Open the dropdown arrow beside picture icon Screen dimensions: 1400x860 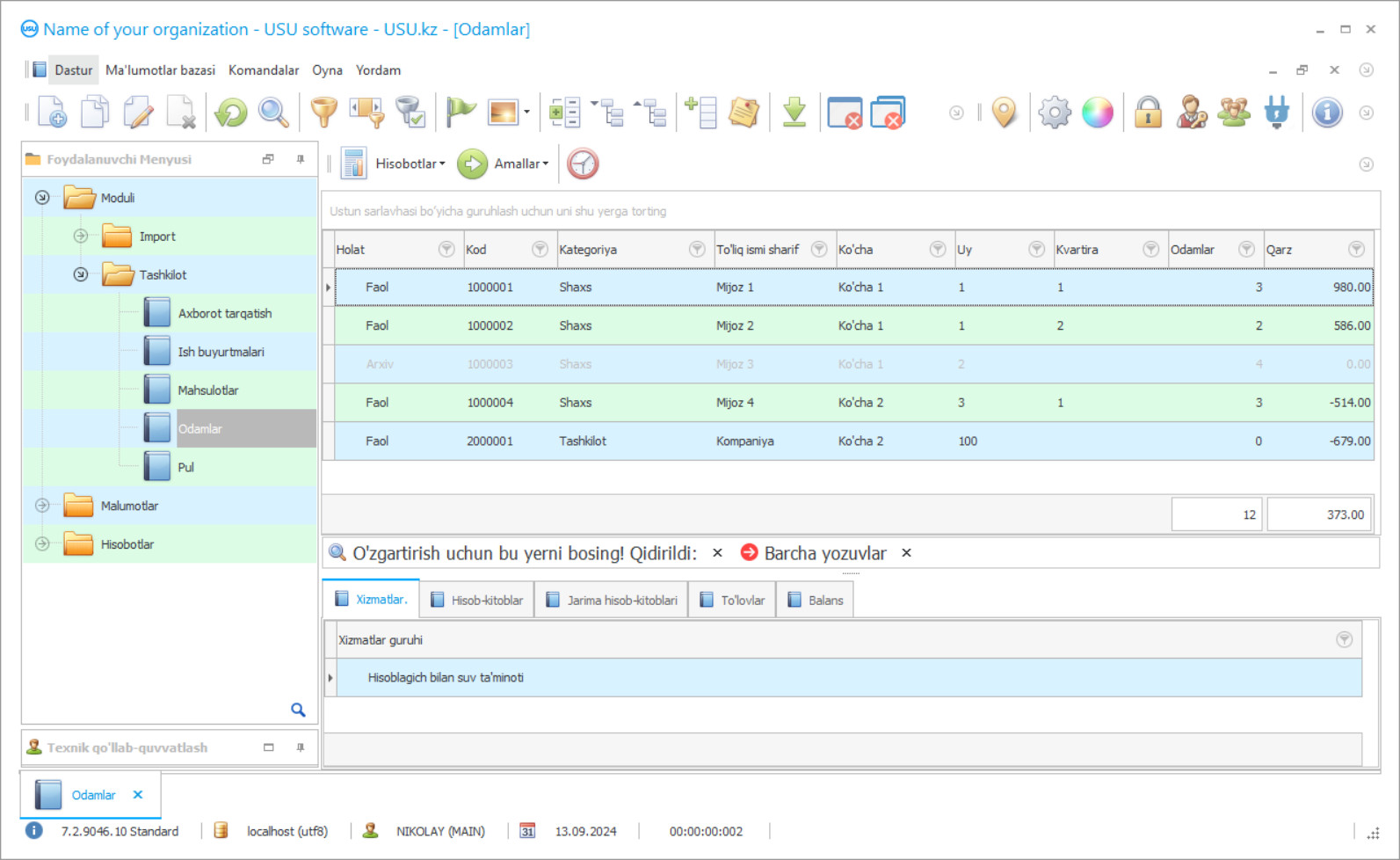526,113
